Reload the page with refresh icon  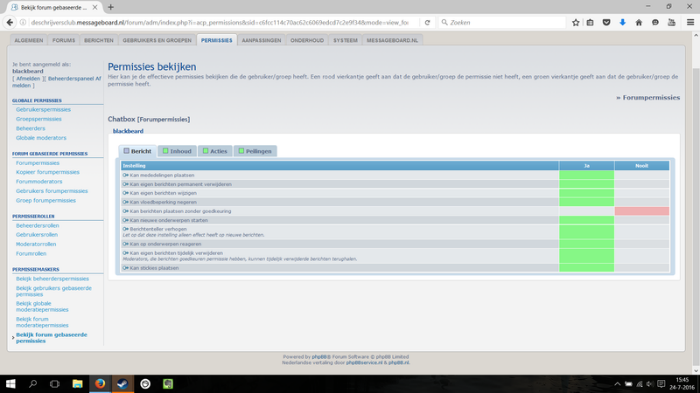427,22
